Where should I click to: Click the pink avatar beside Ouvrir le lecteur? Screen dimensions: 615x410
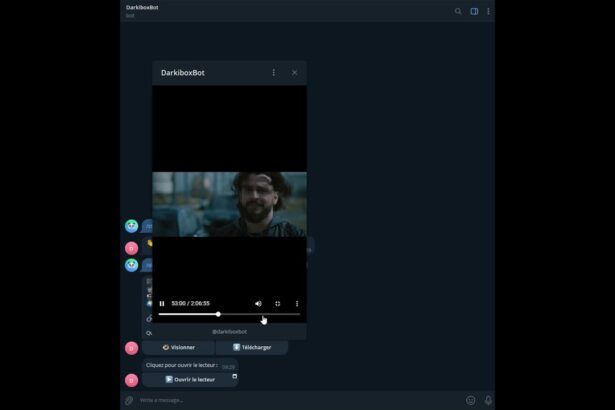point(131,380)
